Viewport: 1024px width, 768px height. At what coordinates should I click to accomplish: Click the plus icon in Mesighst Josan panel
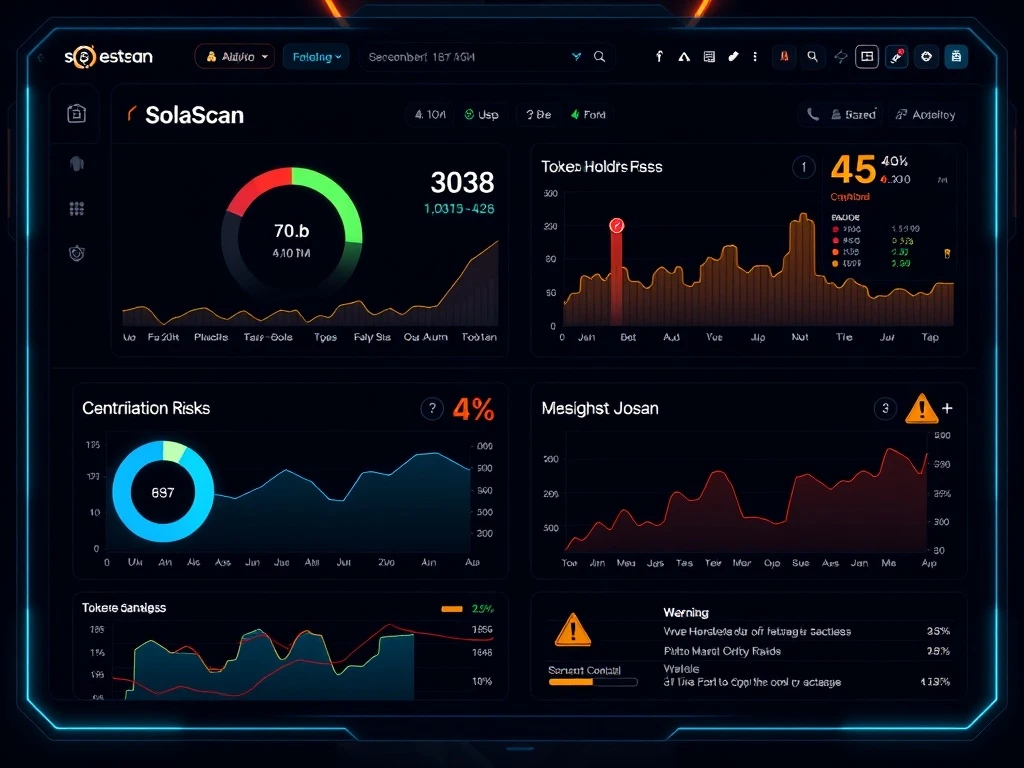pyautogui.click(x=947, y=408)
